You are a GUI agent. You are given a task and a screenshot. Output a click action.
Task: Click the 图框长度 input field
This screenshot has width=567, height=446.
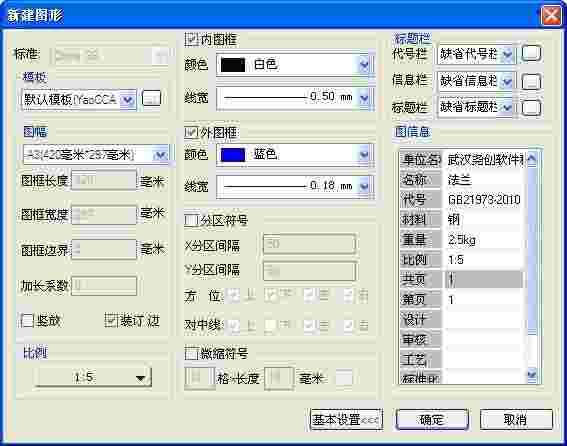[x=104, y=180]
